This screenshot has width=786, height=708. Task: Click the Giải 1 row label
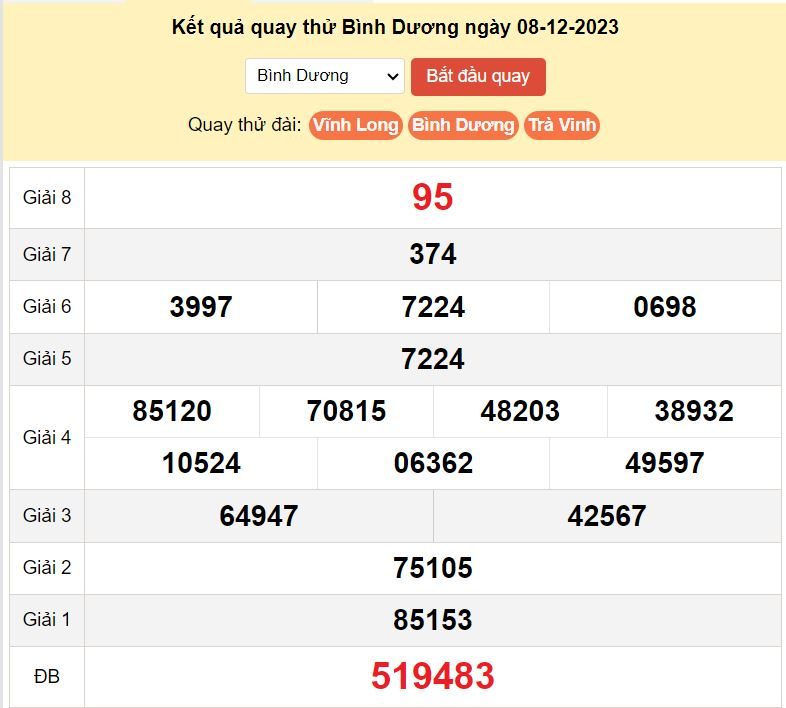tap(47, 620)
